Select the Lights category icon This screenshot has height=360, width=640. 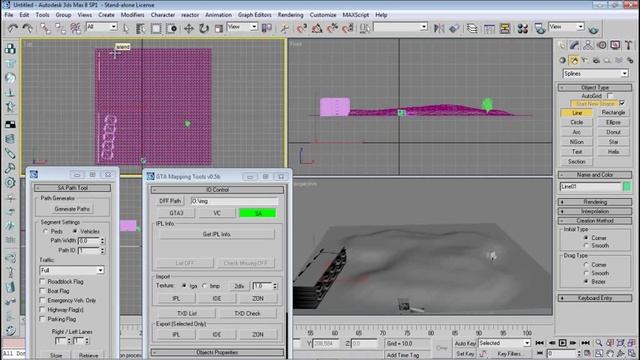click(585, 60)
